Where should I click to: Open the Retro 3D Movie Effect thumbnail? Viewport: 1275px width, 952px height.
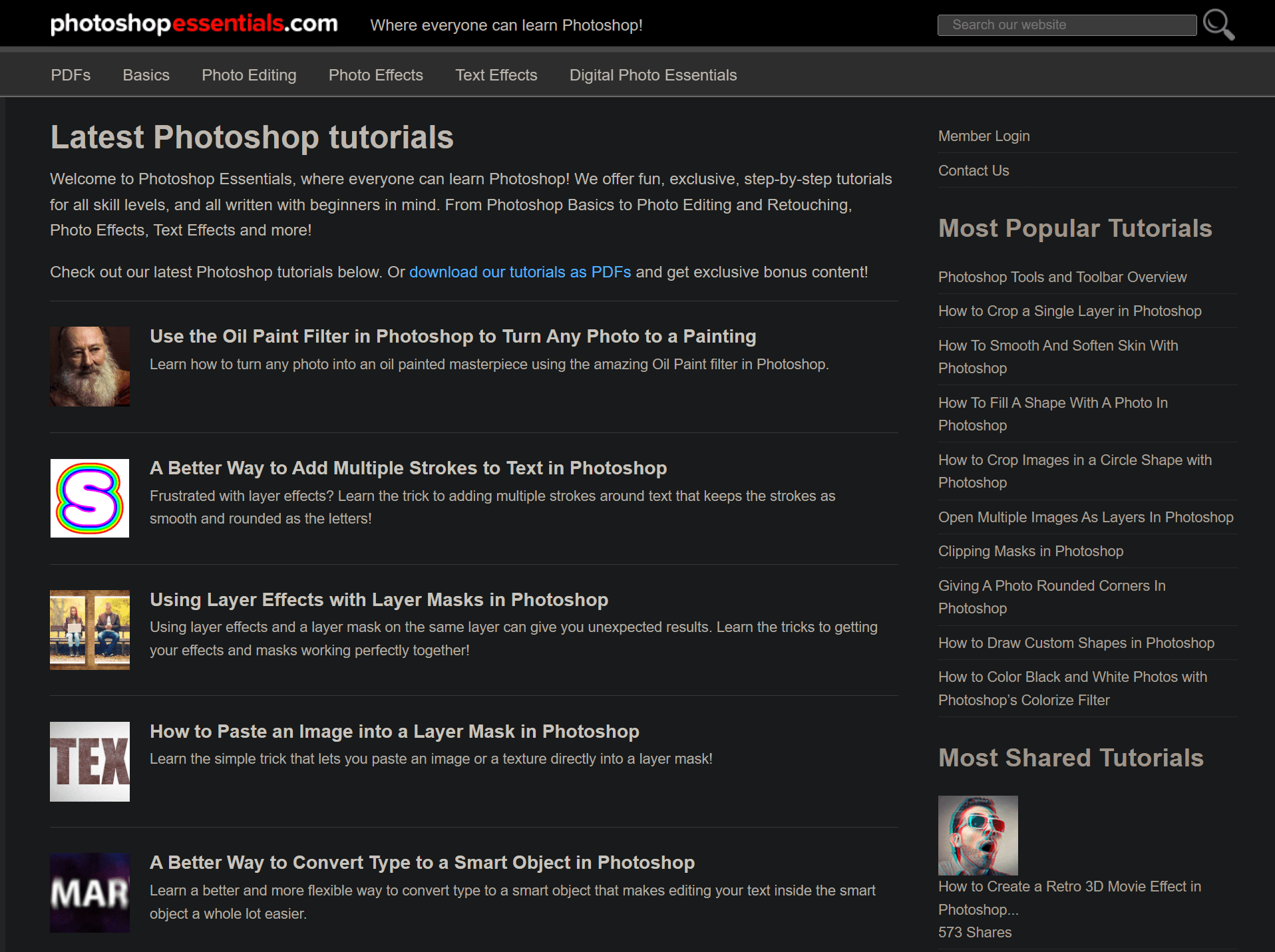point(978,835)
